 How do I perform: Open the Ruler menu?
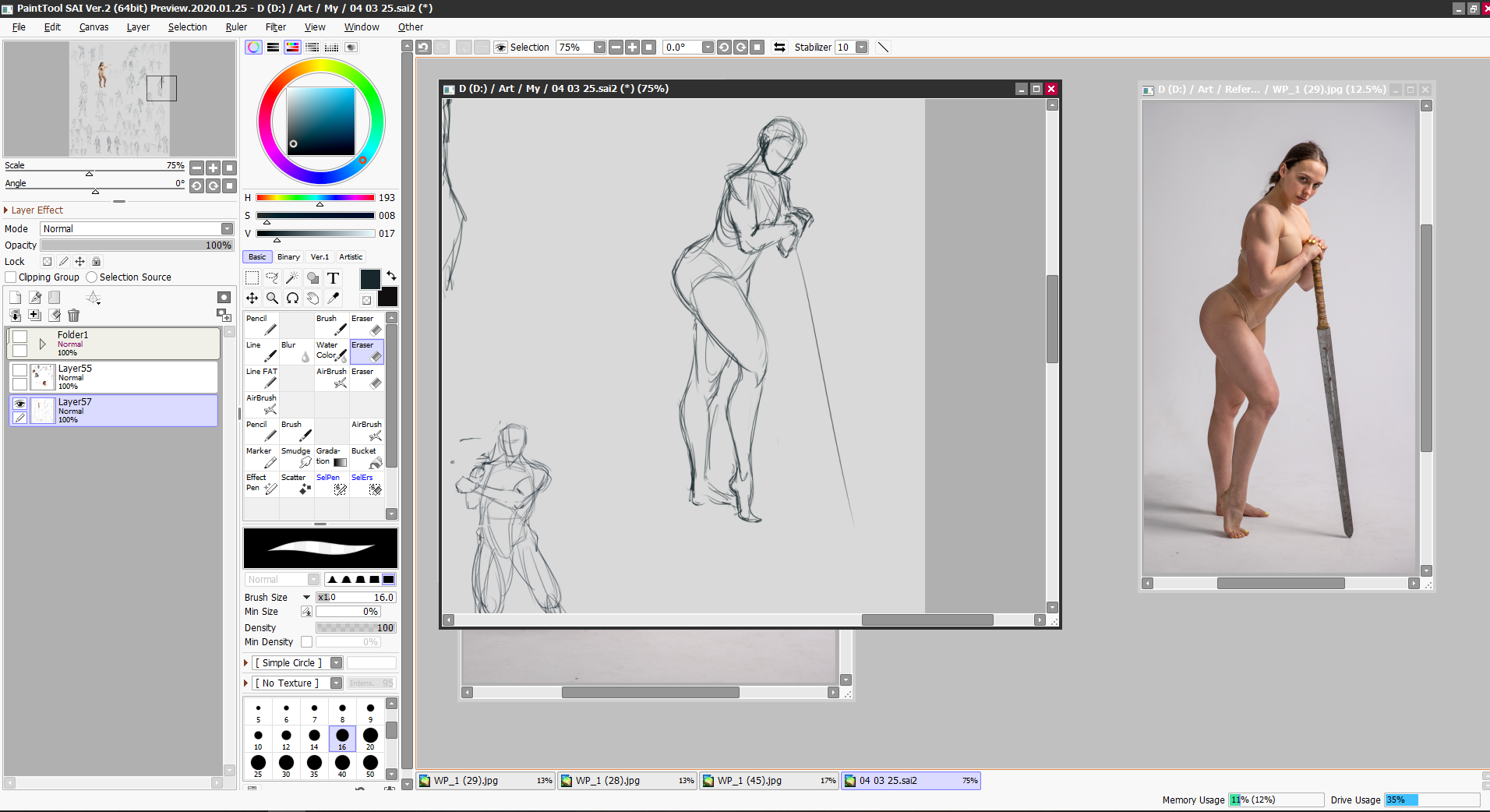(236, 27)
